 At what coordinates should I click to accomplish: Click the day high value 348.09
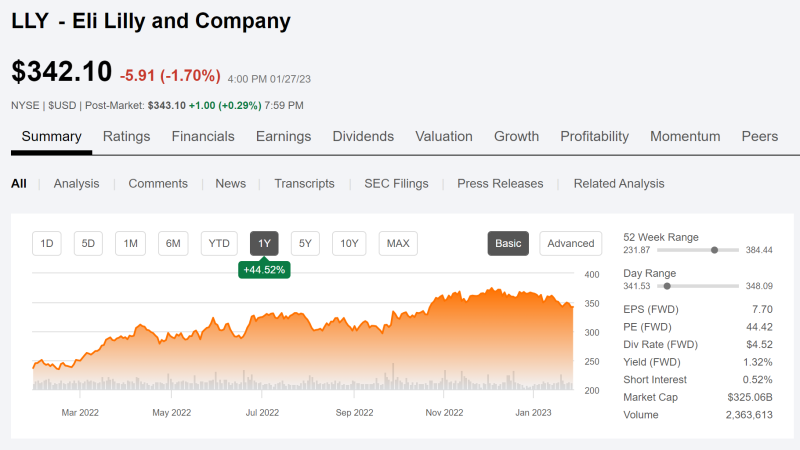click(x=759, y=286)
